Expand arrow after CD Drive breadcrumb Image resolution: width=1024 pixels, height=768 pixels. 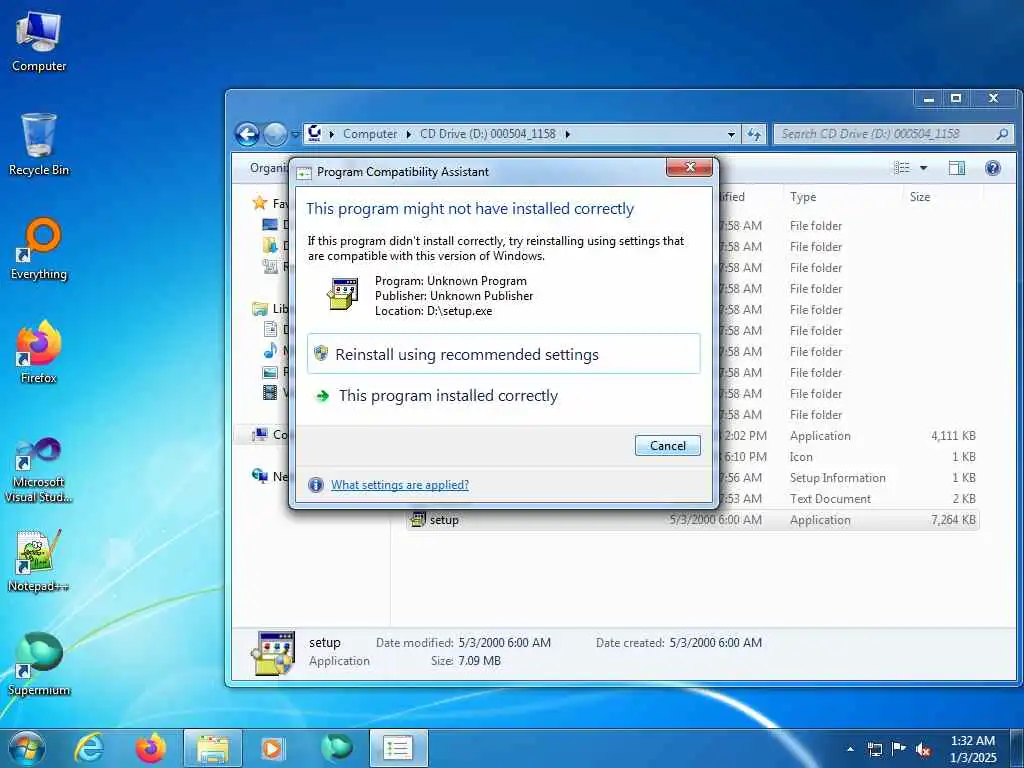(x=568, y=134)
